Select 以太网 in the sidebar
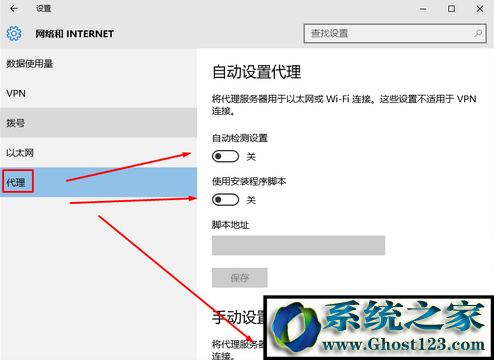This screenshot has height=360, width=494. (x=98, y=153)
